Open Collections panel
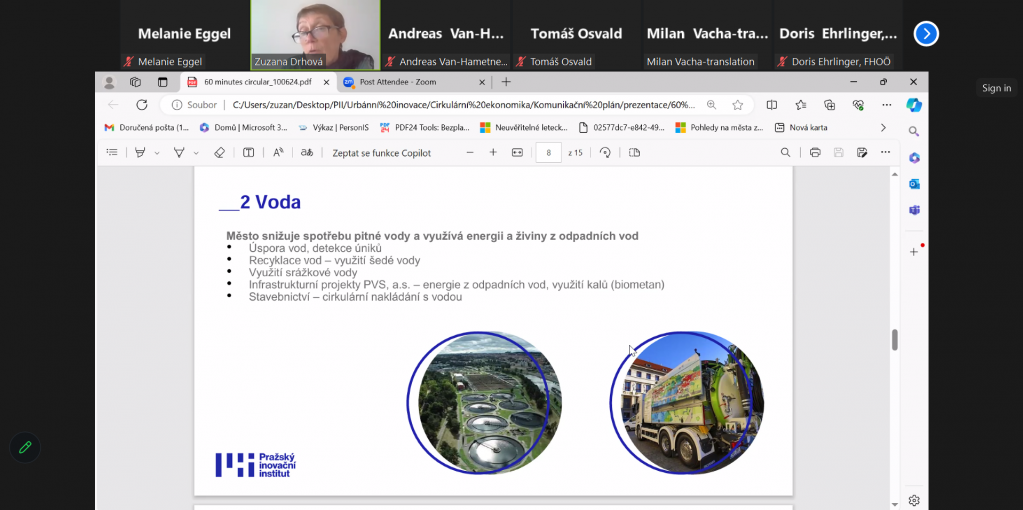This screenshot has height=510, width=1023. point(830,105)
